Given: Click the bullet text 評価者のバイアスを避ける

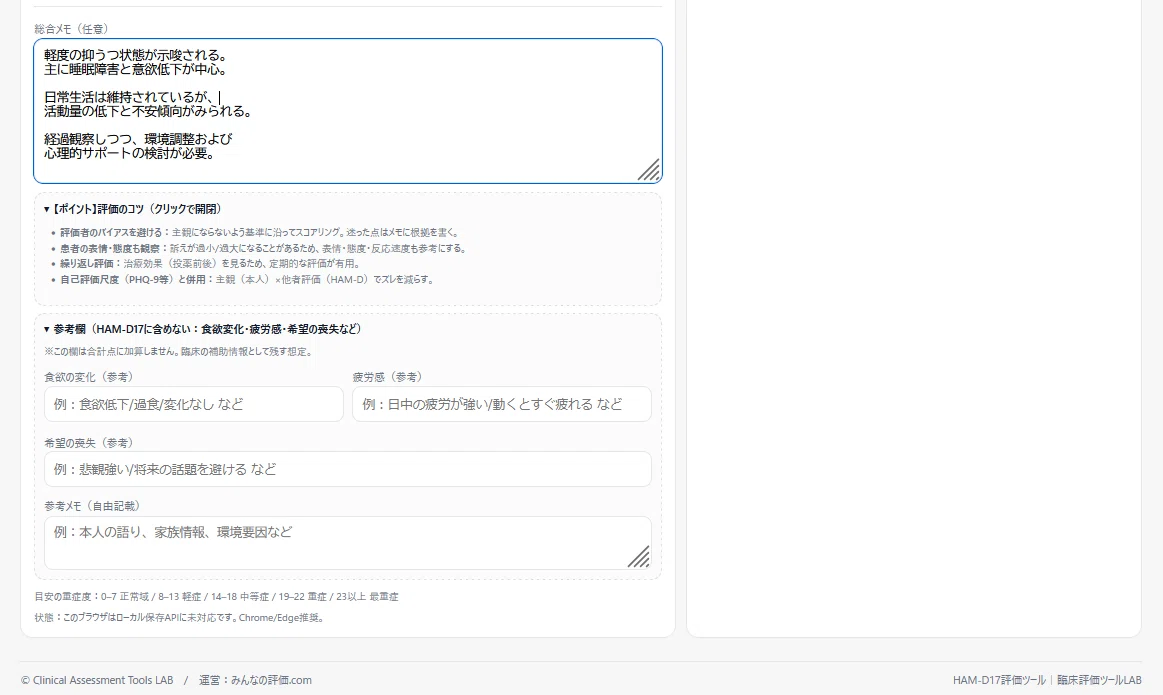Looking at the screenshot, I should click(111, 233).
